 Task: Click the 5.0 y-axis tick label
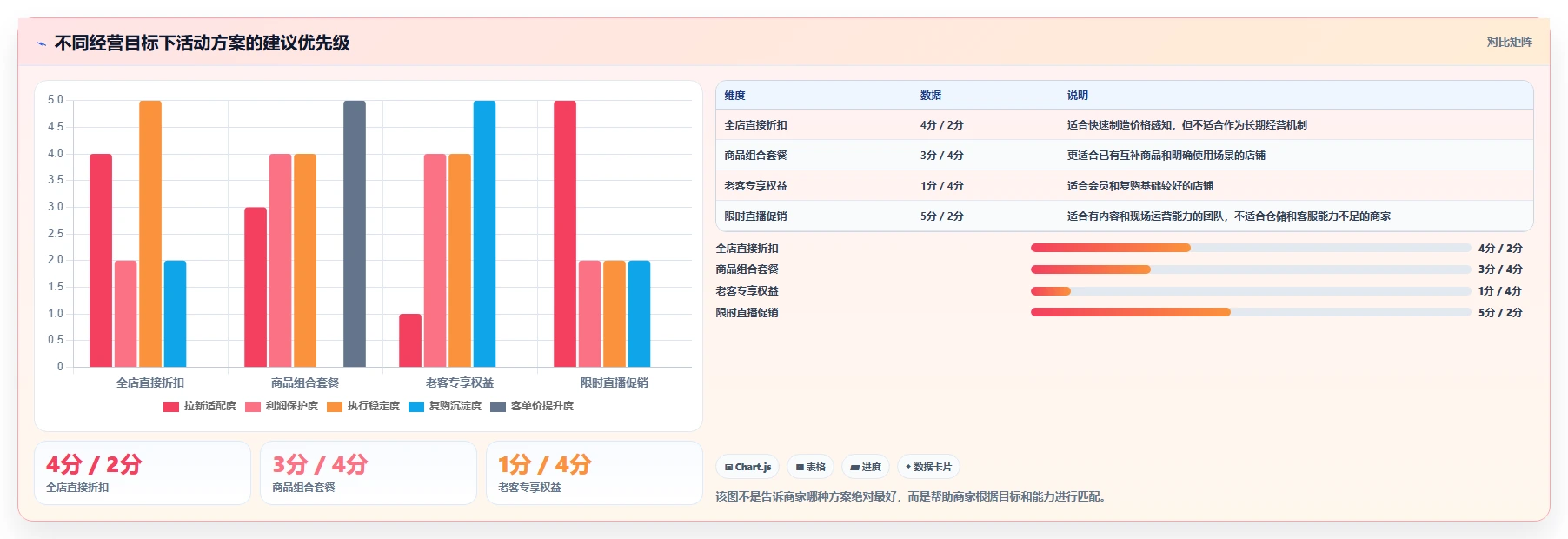[56, 100]
